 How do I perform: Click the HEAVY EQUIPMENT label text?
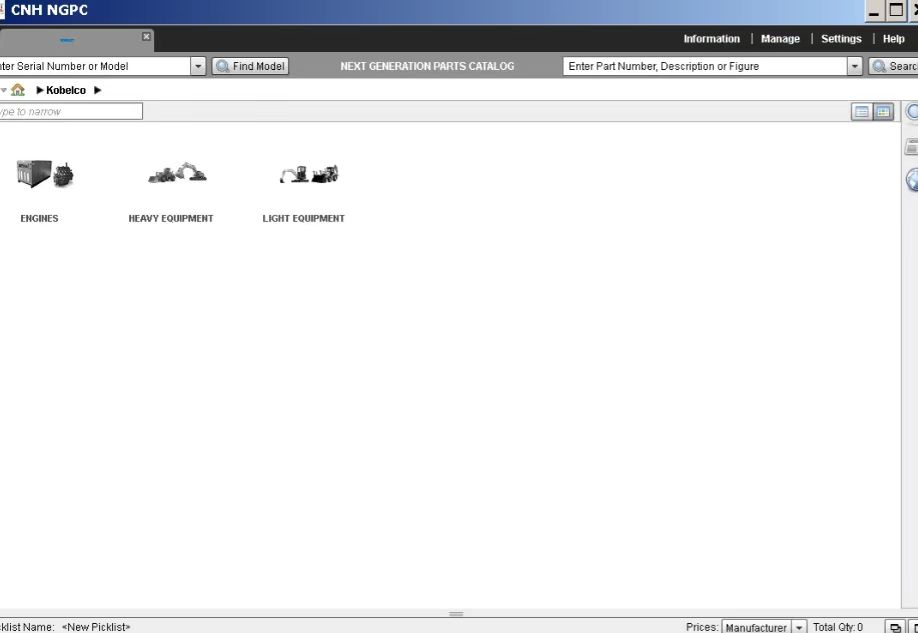(x=171, y=218)
